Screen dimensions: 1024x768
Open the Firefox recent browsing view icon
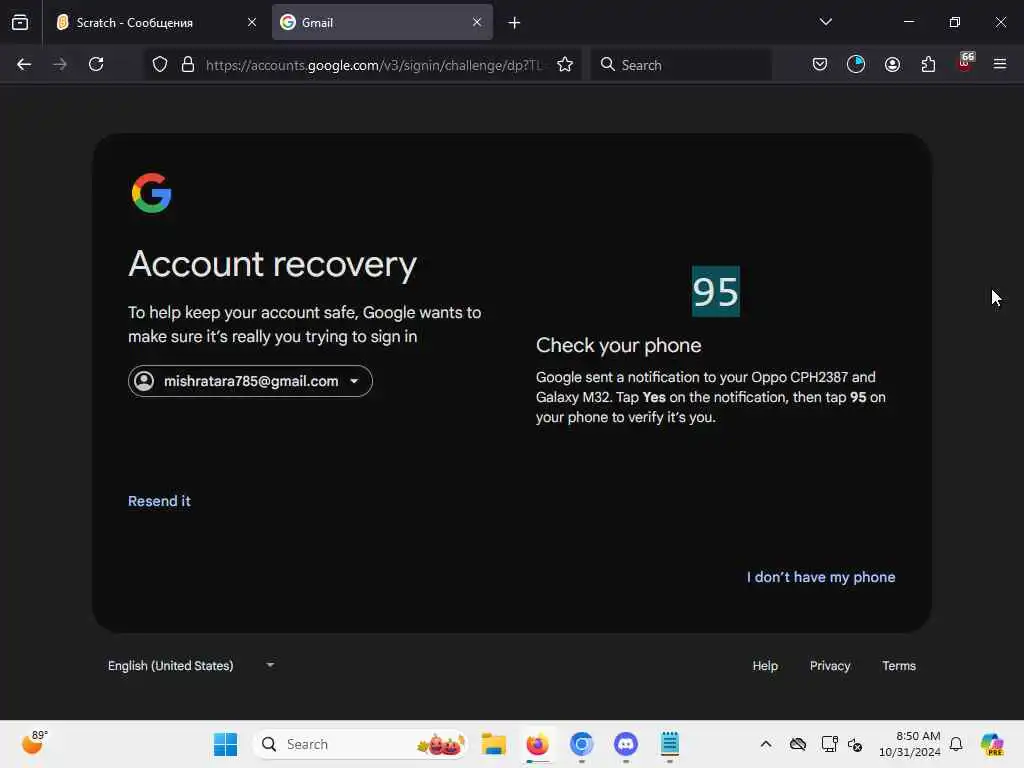(x=20, y=22)
